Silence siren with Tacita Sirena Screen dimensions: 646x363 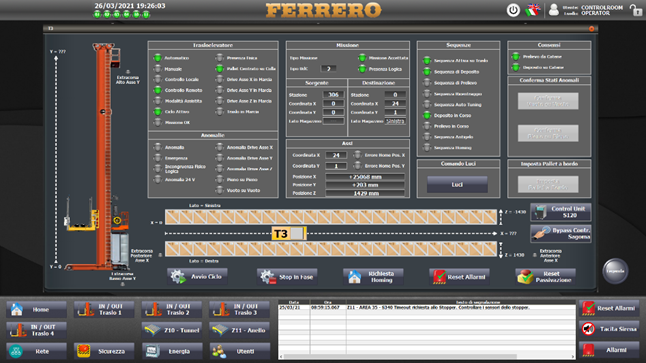click(609, 329)
